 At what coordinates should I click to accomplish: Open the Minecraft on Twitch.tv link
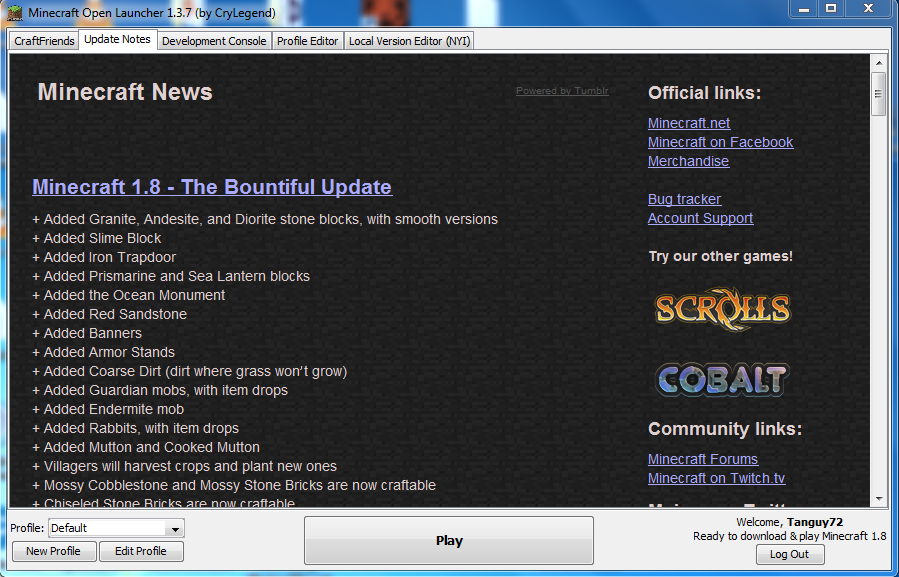pyautogui.click(x=717, y=478)
